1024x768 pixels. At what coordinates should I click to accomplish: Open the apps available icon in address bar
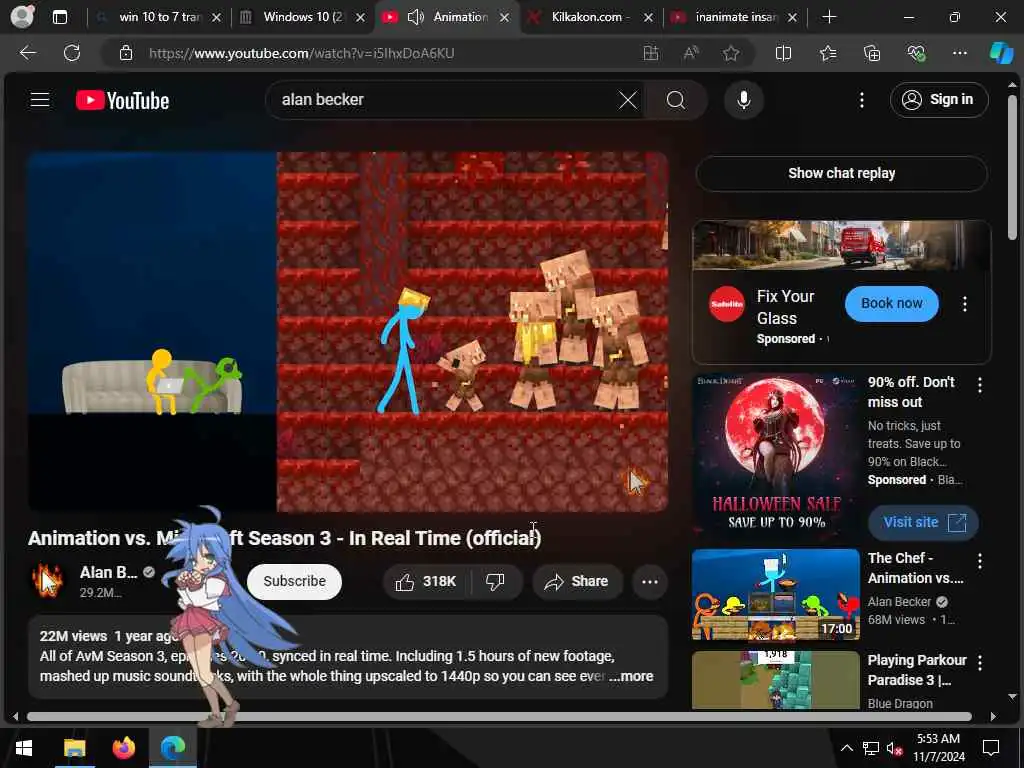650,53
